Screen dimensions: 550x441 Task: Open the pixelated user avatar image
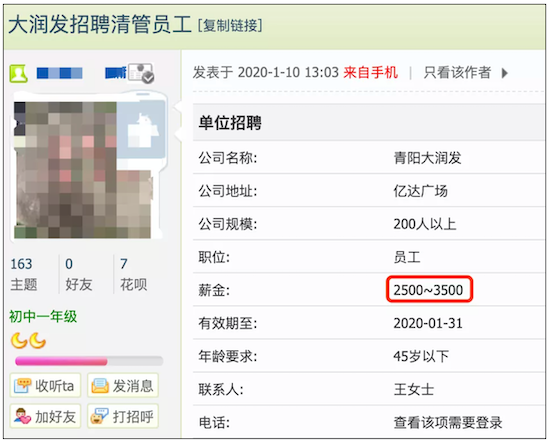point(88,166)
